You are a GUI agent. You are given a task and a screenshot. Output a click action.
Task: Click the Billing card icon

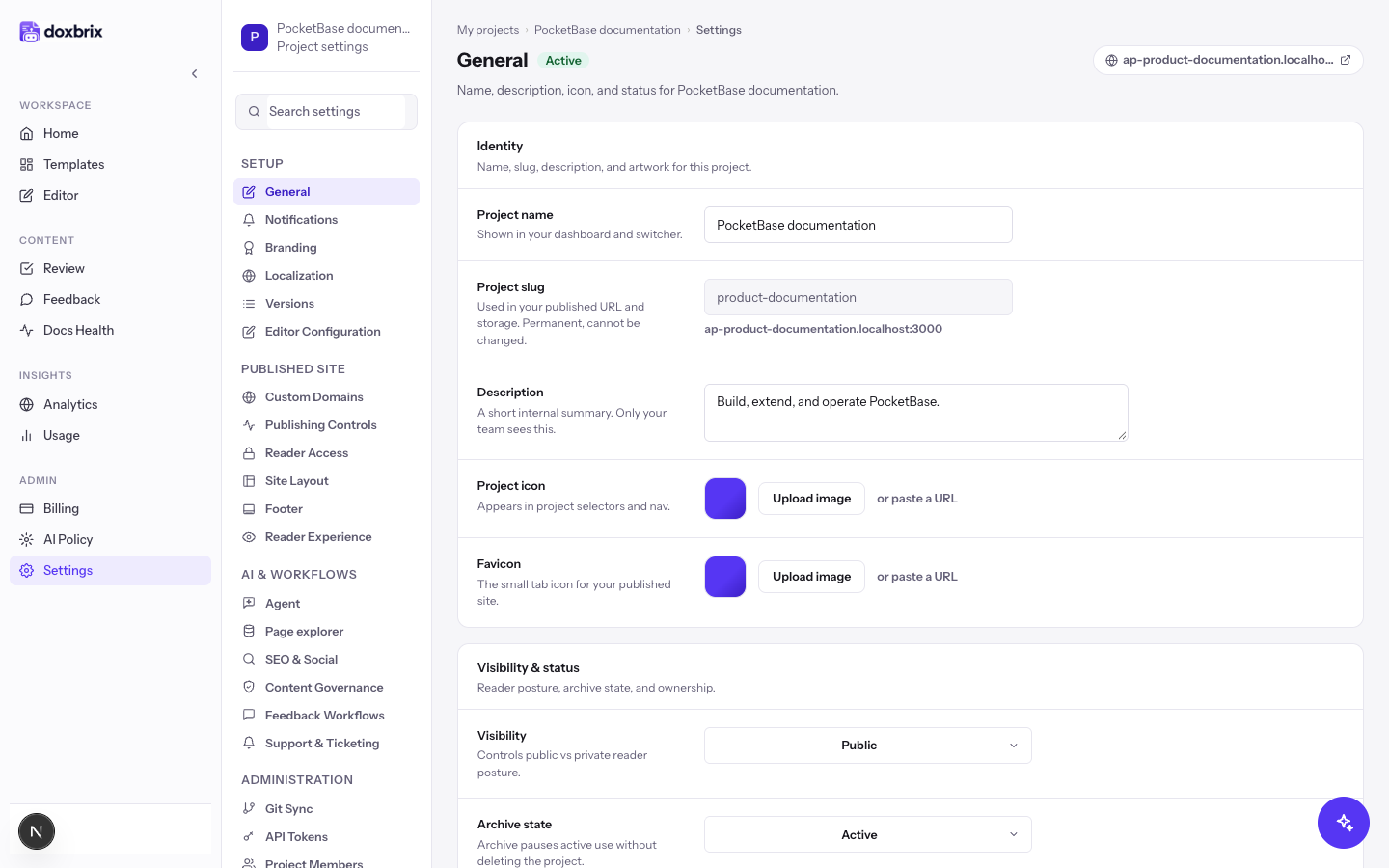27,508
